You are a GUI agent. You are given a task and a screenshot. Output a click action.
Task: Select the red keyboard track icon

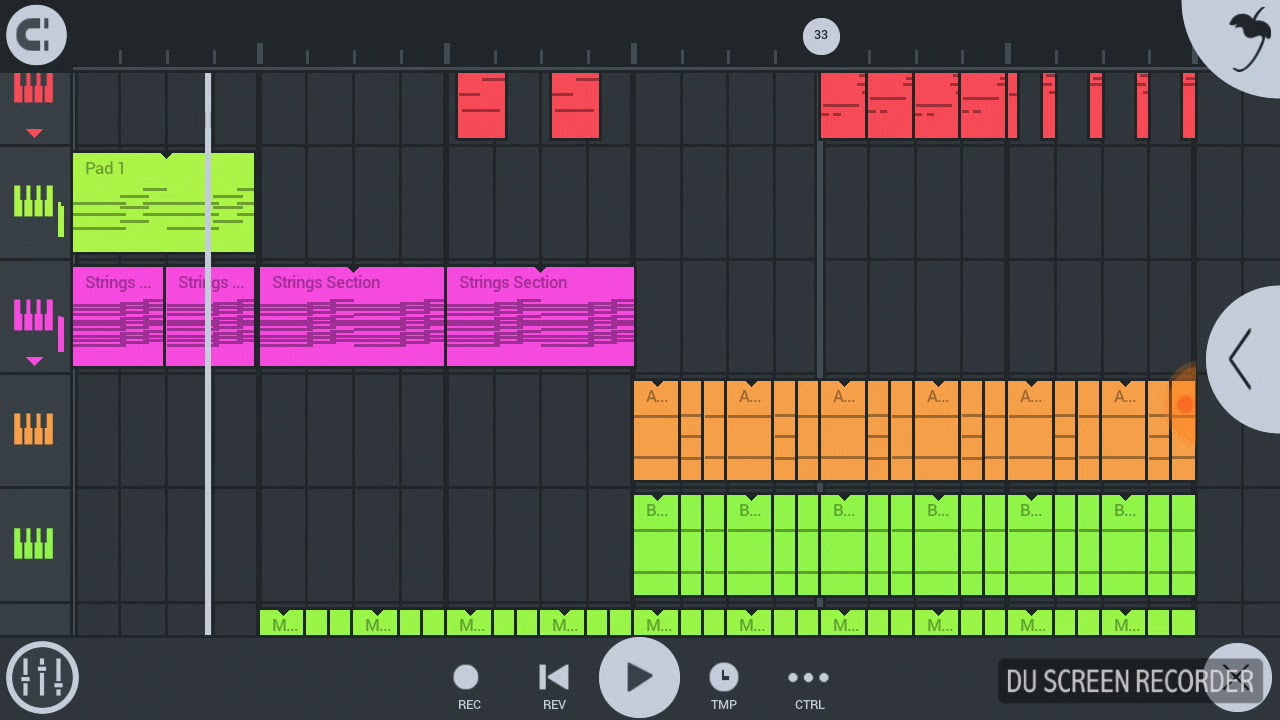pos(33,90)
